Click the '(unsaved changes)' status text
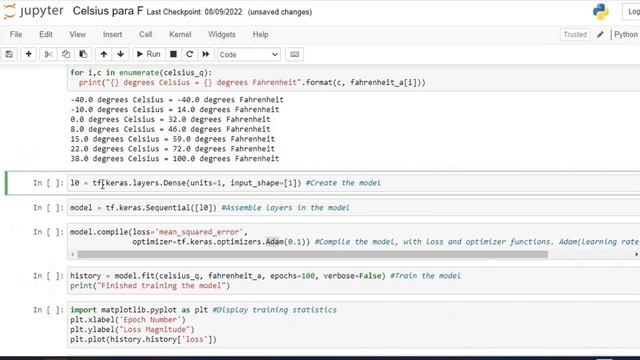This screenshot has width=640, height=360. click(280, 12)
